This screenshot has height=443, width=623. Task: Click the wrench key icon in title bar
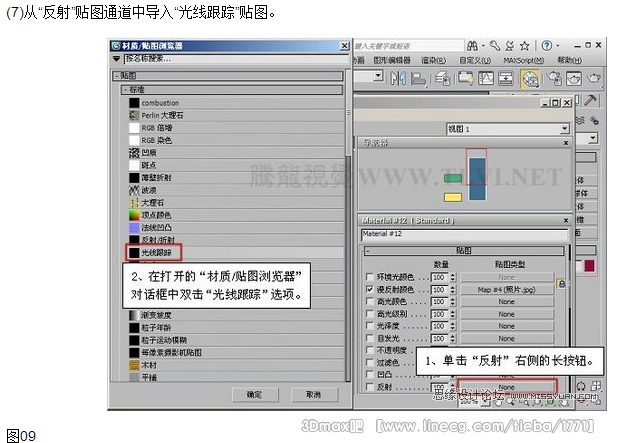pyautogui.click(x=495, y=46)
